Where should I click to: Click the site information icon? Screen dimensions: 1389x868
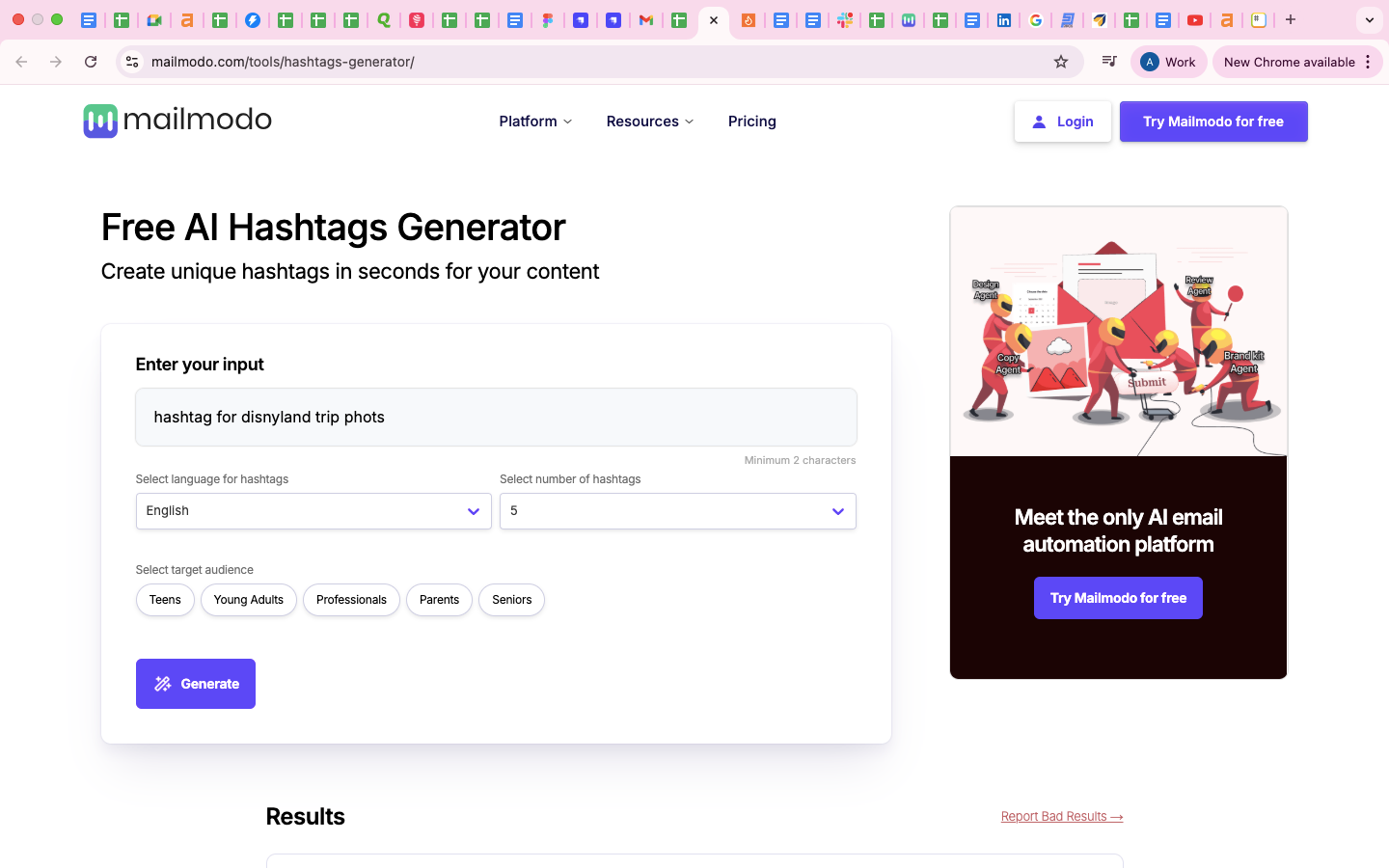(133, 62)
